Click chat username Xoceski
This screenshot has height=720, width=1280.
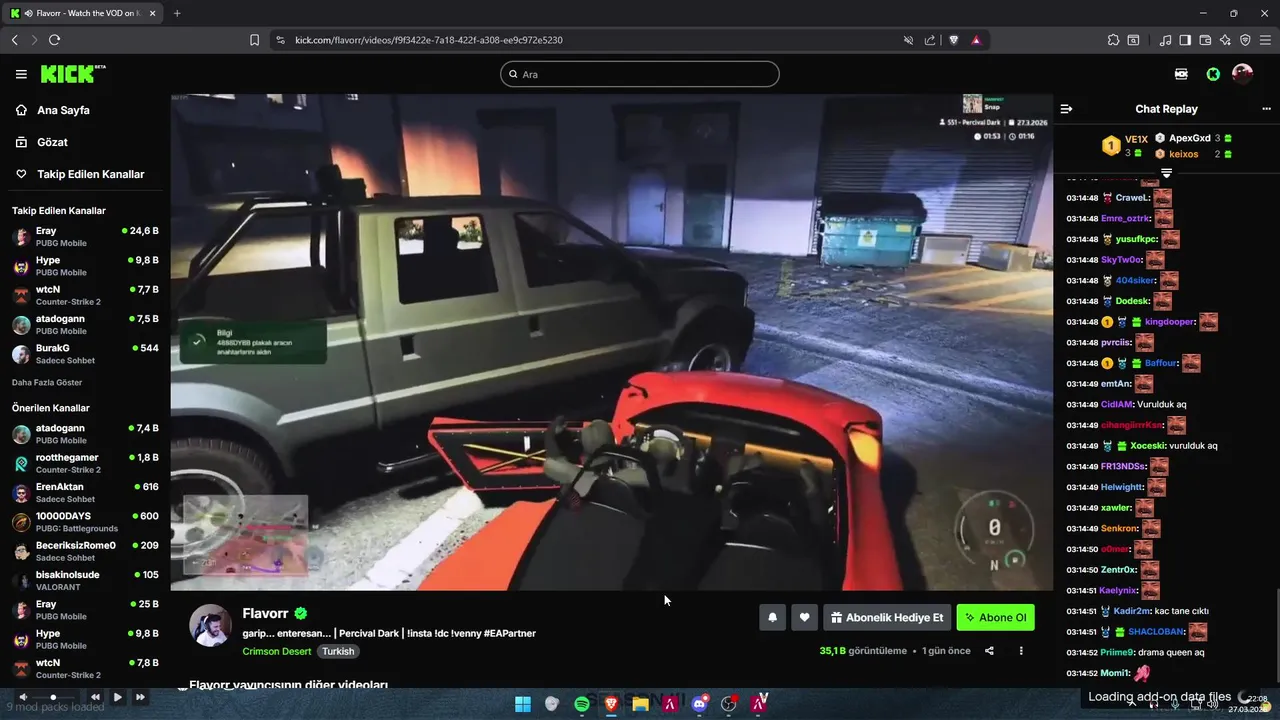pyautogui.click(x=1148, y=446)
